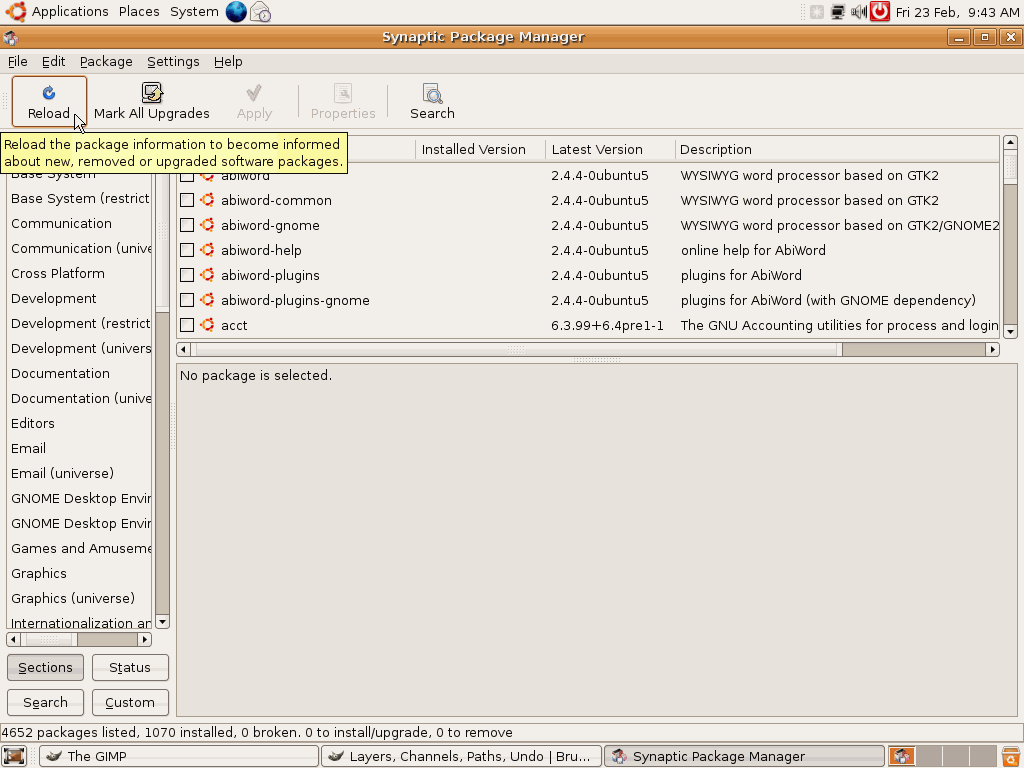This screenshot has width=1024, height=768.
Task: Click the Sections filter button
Action: click(x=45, y=667)
